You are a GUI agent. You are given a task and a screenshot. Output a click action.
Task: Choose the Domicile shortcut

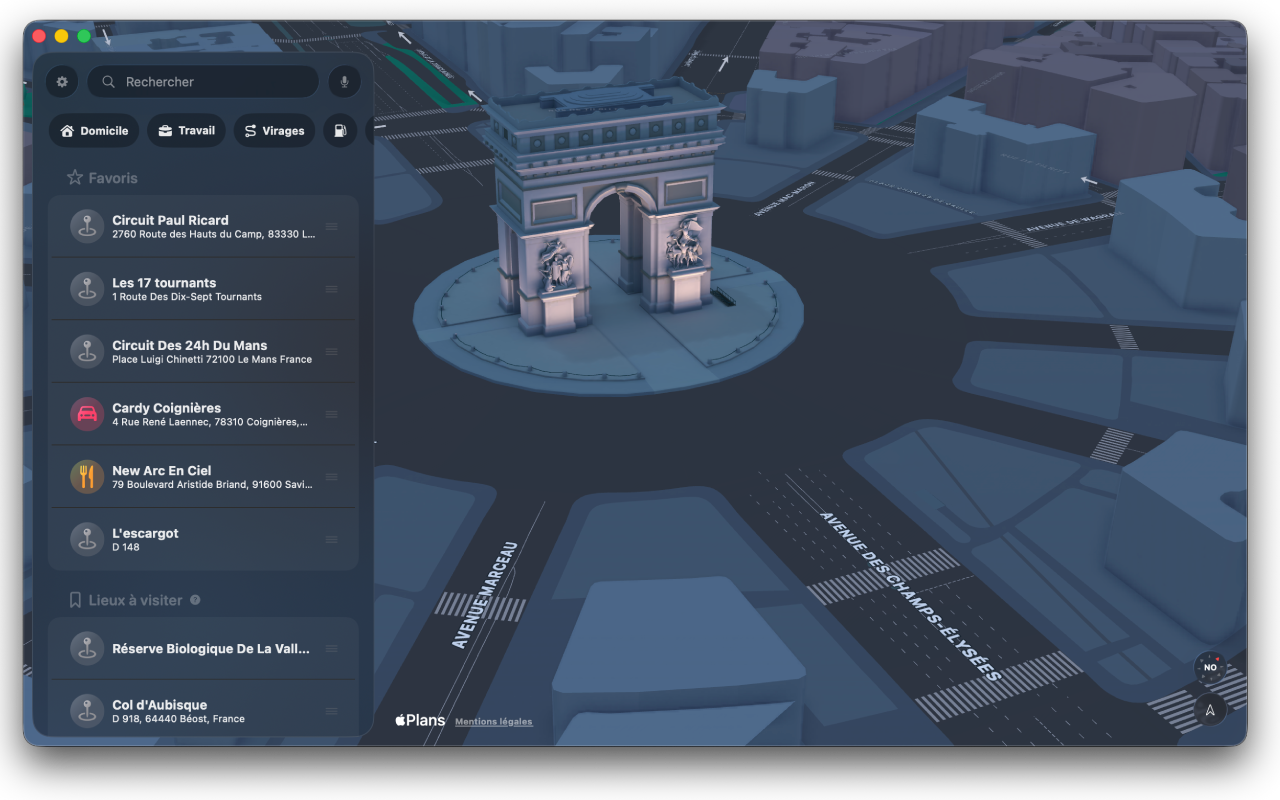tap(94, 131)
